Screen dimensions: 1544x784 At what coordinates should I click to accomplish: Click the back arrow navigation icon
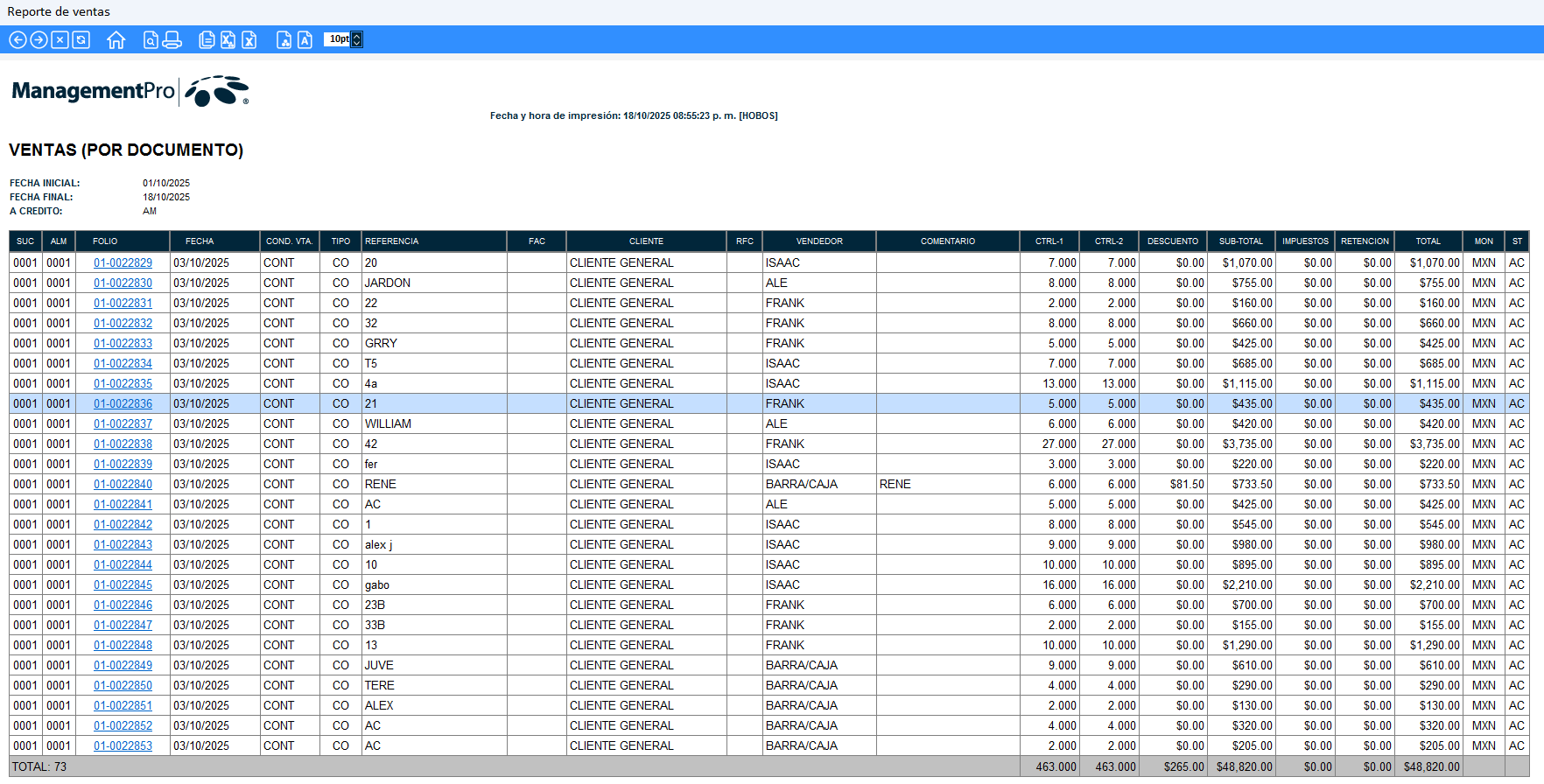pos(18,39)
